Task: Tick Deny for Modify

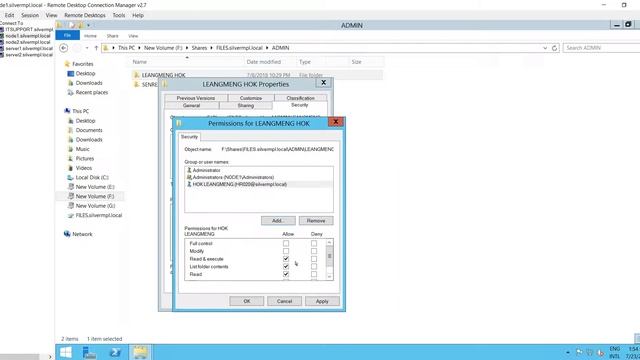Action: (x=313, y=251)
